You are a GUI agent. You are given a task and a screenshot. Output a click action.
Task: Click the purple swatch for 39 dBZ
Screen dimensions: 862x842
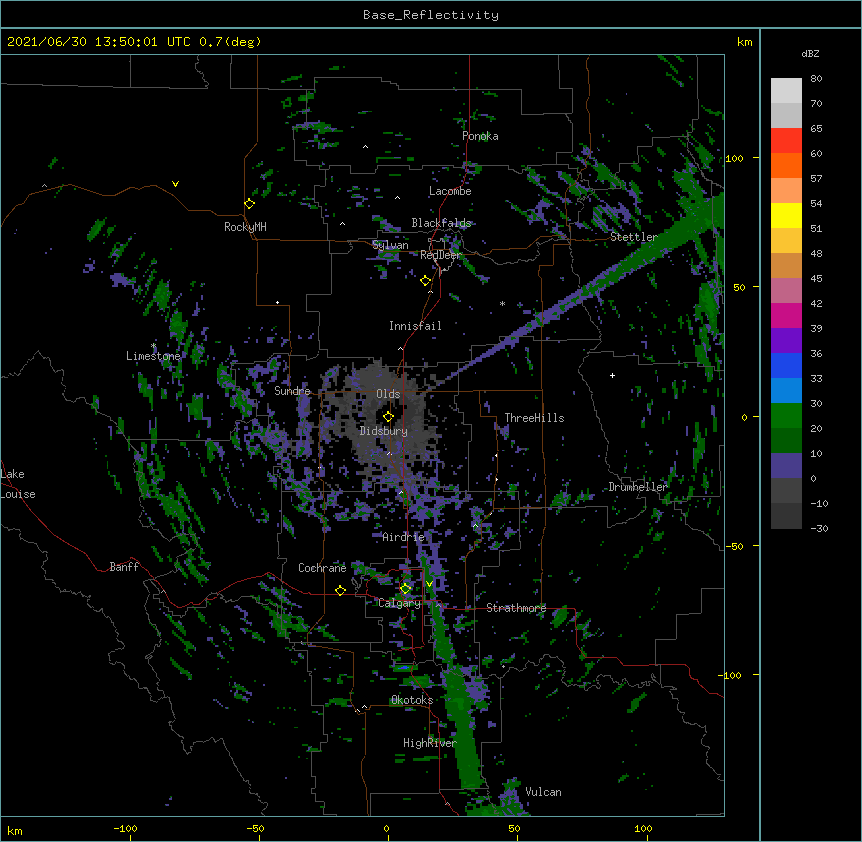[786, 341]
